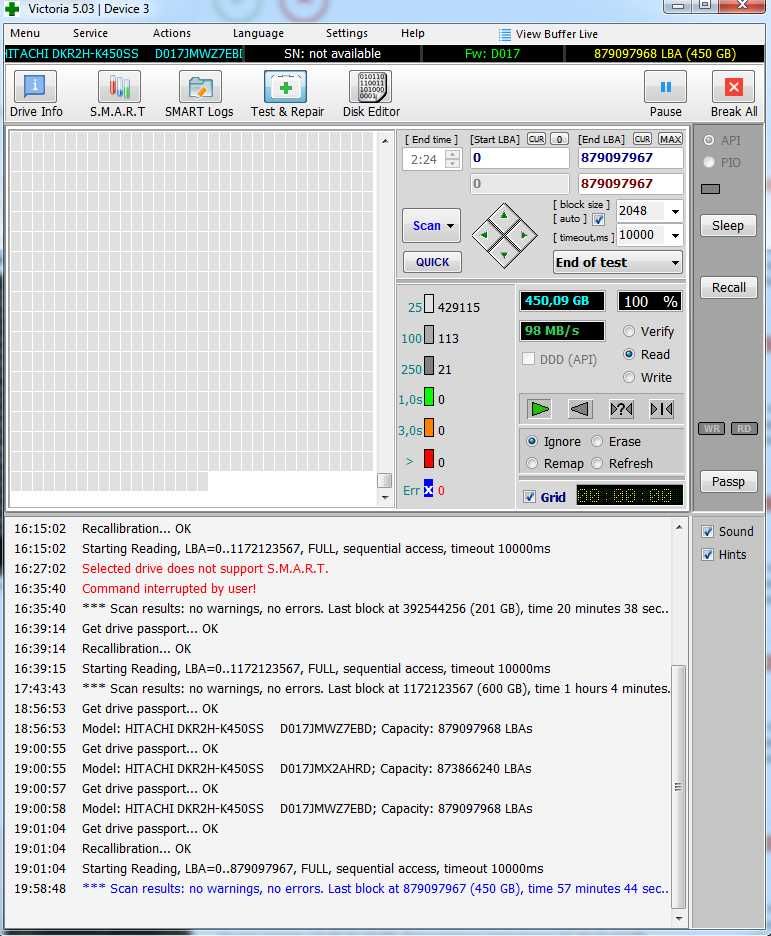Open the Drive Info panel
Viewport: 771px width, 936px height.
(35, 94)
